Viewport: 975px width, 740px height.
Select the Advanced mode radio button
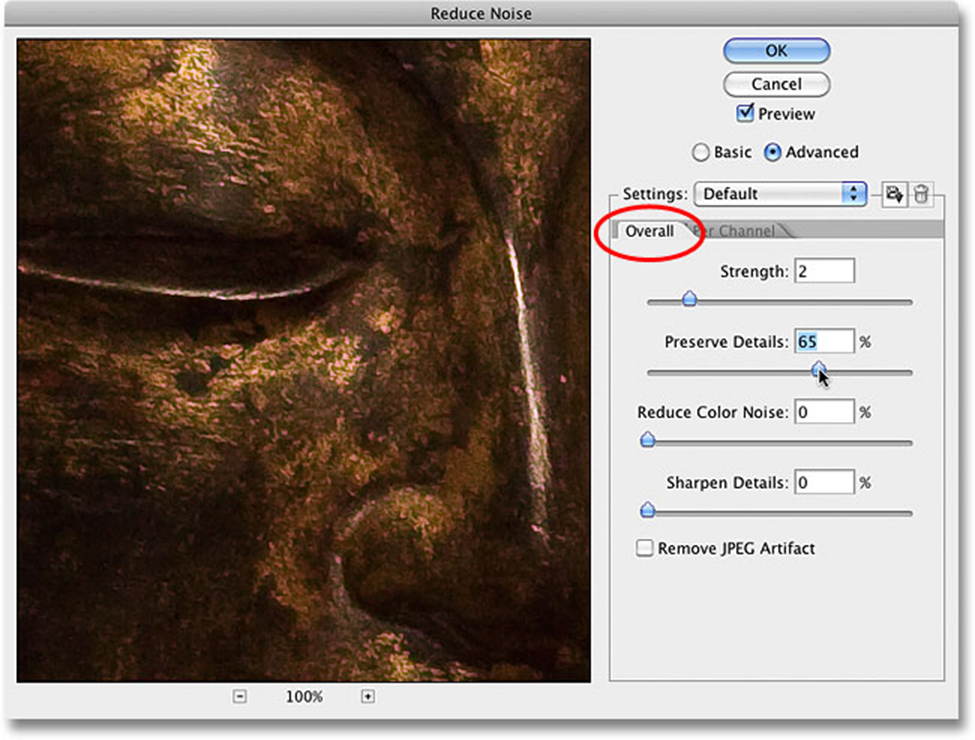coord(773,153)
